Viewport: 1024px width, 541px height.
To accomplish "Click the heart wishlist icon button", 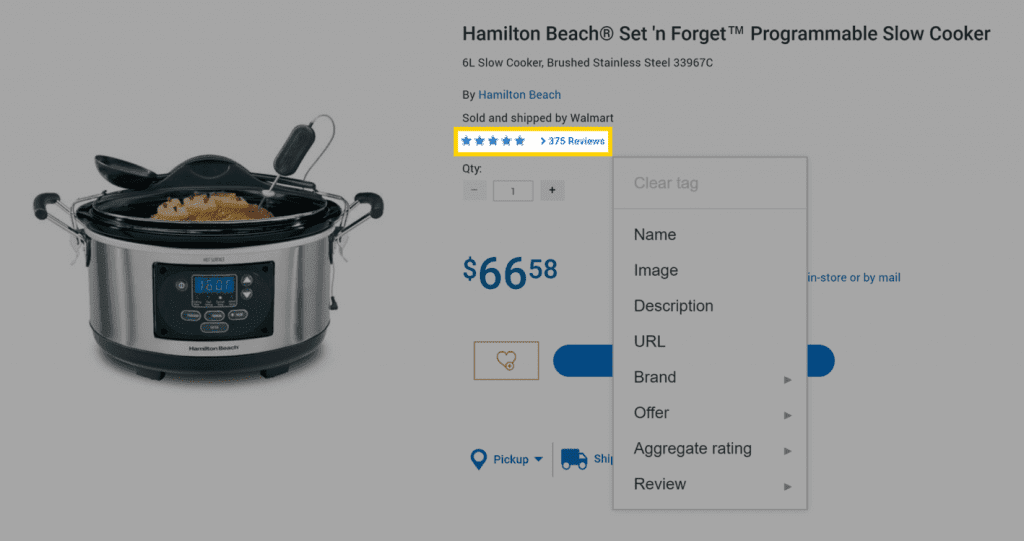I will pos(506,360).
